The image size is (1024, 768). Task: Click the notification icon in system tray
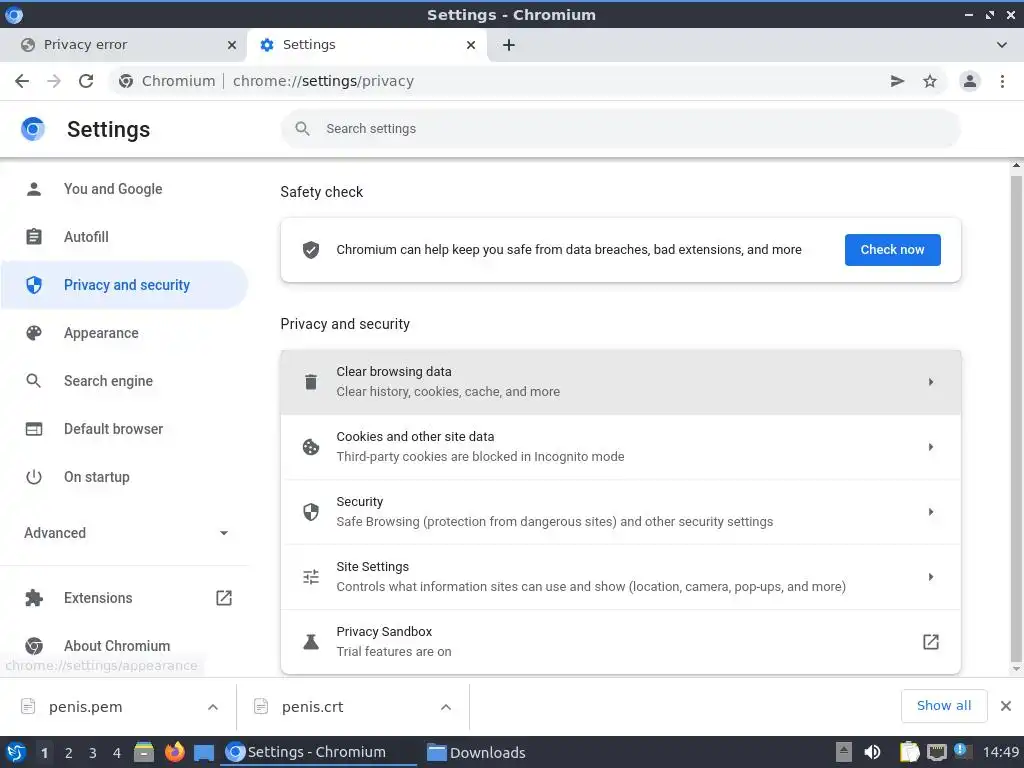tap(961, 750)
